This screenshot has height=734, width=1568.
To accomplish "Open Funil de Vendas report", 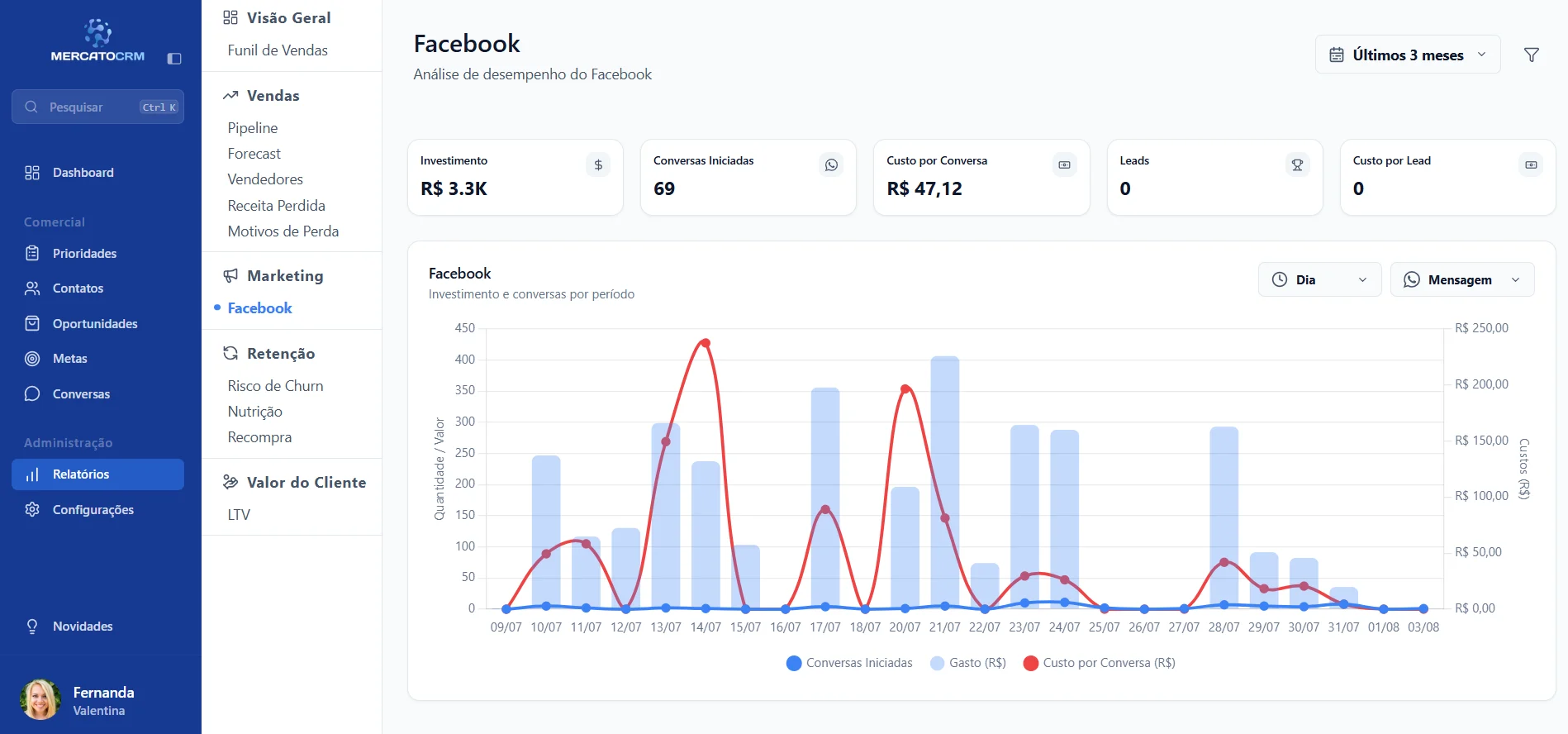I will (x=278, y=50).
